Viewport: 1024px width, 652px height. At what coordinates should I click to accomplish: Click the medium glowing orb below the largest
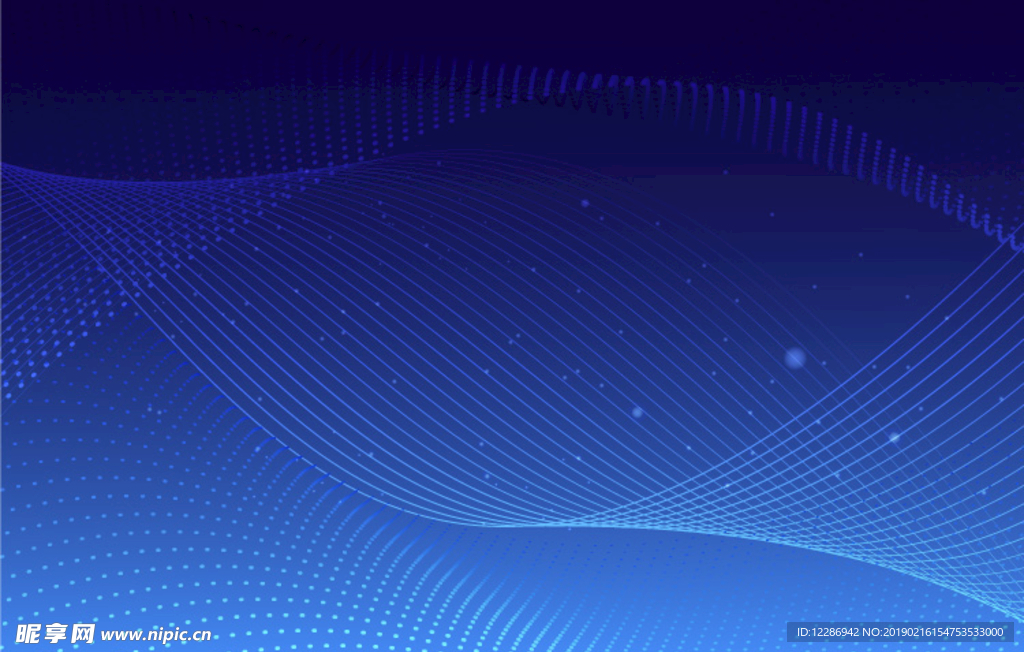point(637,411)
